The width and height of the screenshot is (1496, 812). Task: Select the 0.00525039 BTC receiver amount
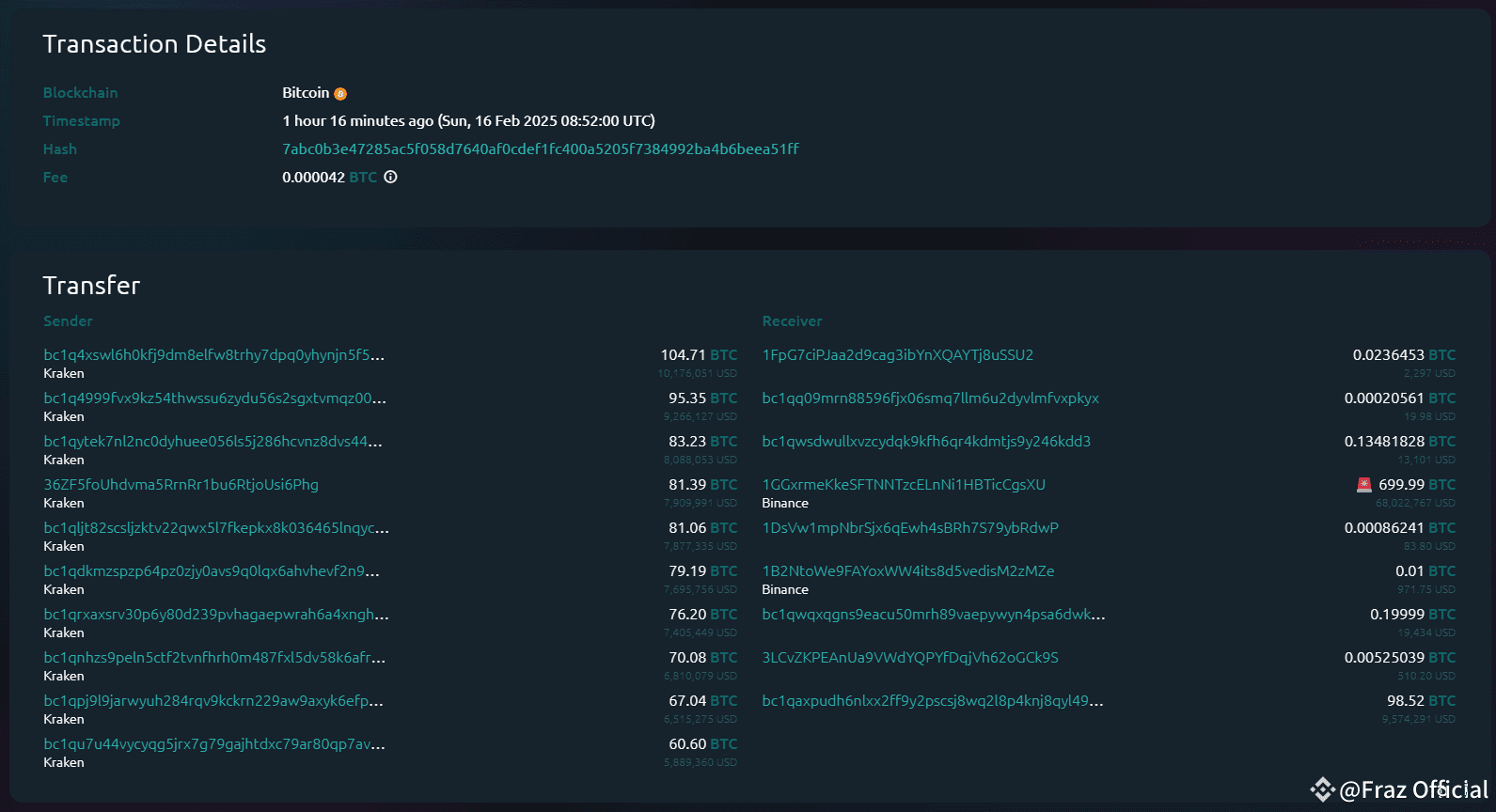click(x=1400, y=658)
